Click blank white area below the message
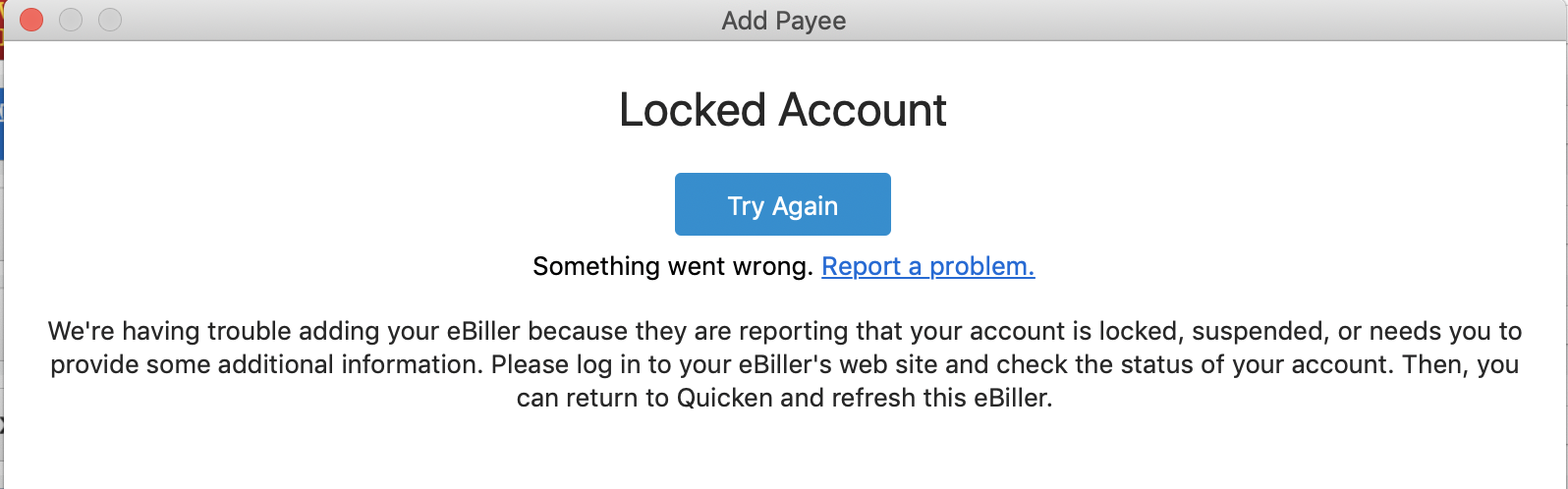The image size is (1568, 489). click(784, 452)
